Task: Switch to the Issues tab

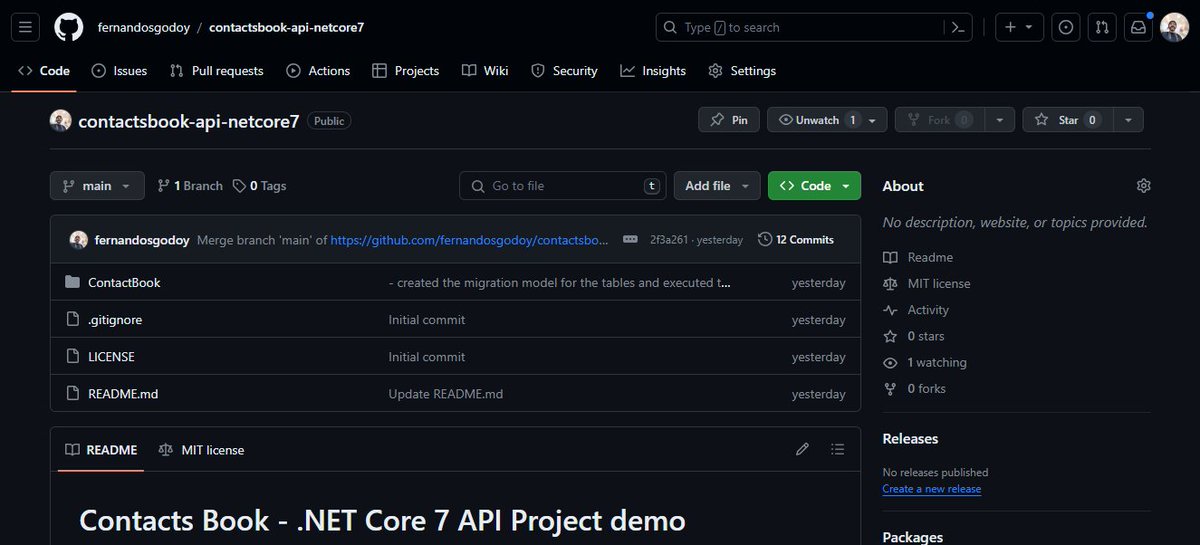Action: pyautogui.click(x=119, y=71)
